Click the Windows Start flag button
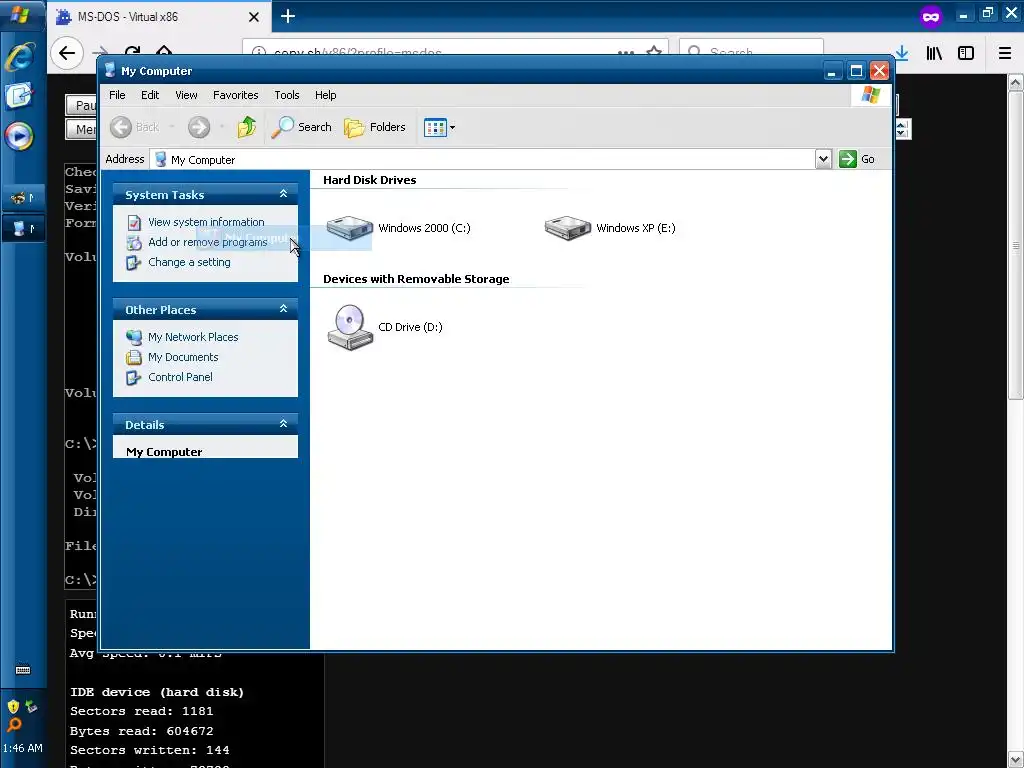Viewport: 1024px width, 768px height. 20,14
